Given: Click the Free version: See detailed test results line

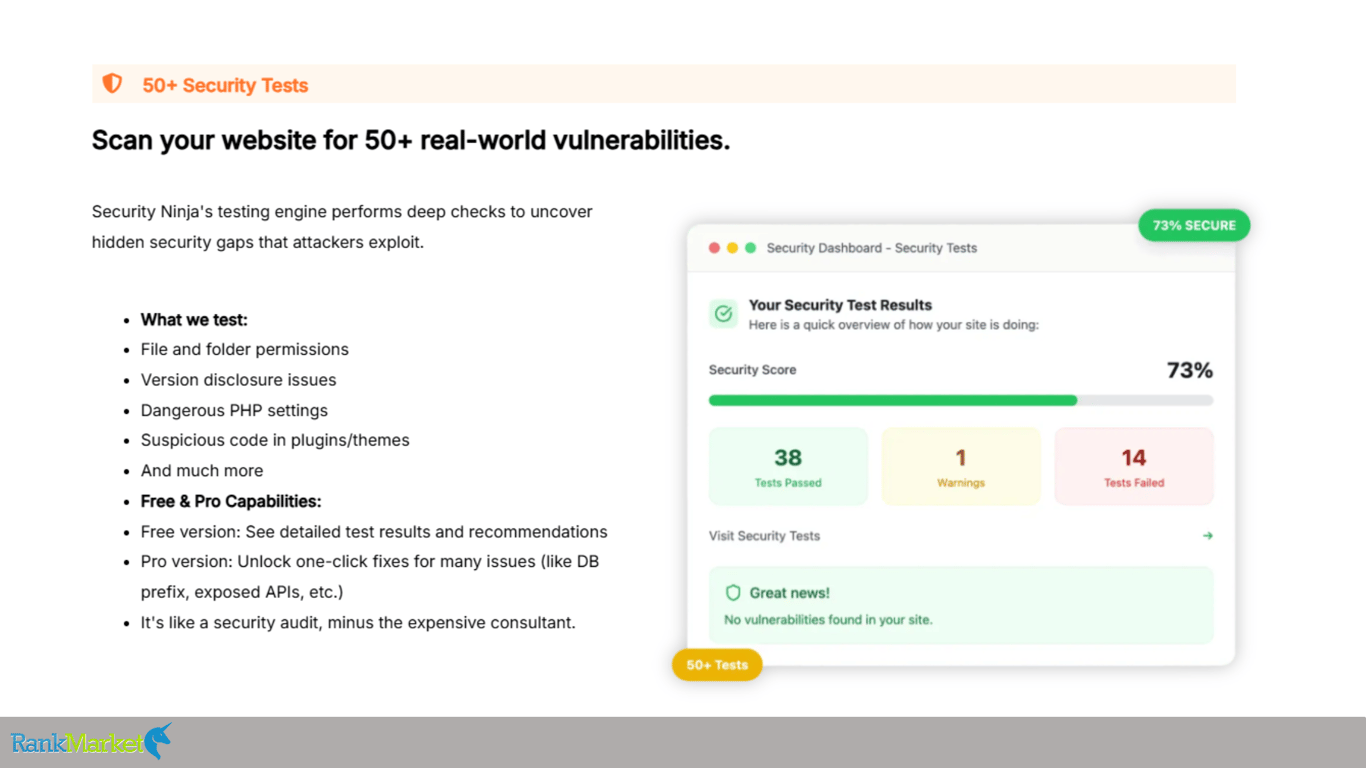Looking at the screenshot, I should click(x=374, y=532).
